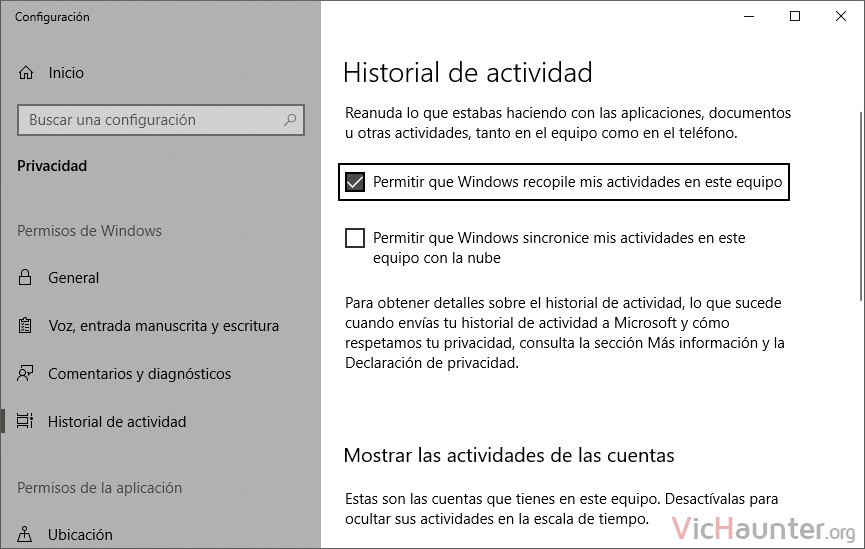Click the Ubicación location icon
Viewport: 865px width, 549px height.
[24, 534]
